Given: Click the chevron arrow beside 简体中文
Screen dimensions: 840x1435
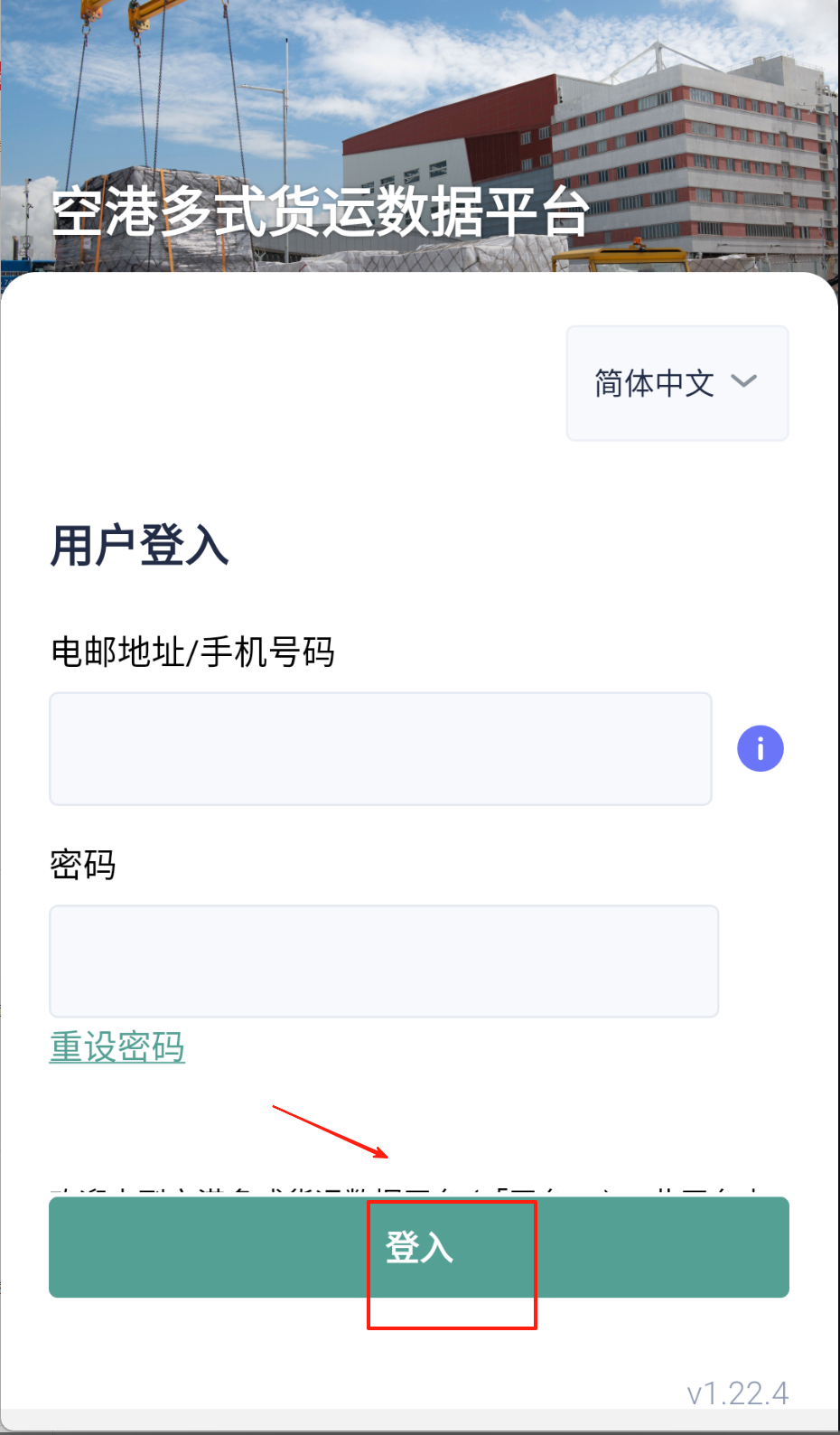Looking at the screenshot, I should point(743,381).
